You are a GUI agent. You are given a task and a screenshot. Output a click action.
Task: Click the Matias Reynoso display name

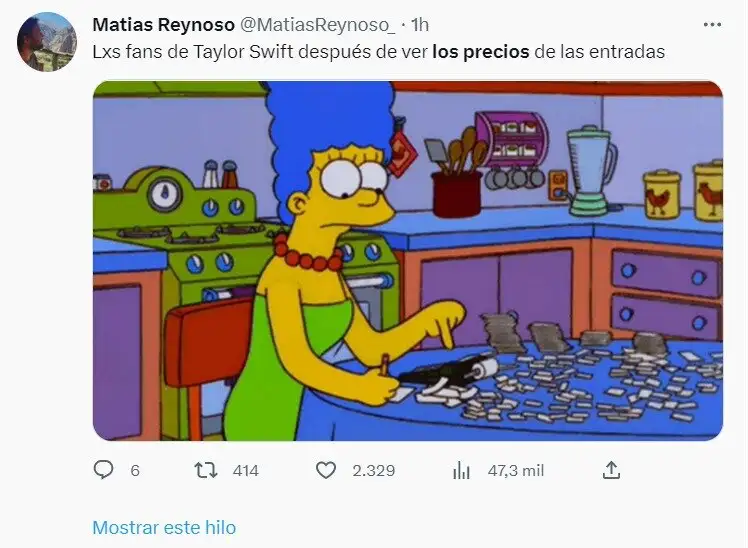(x=163, y=25)
